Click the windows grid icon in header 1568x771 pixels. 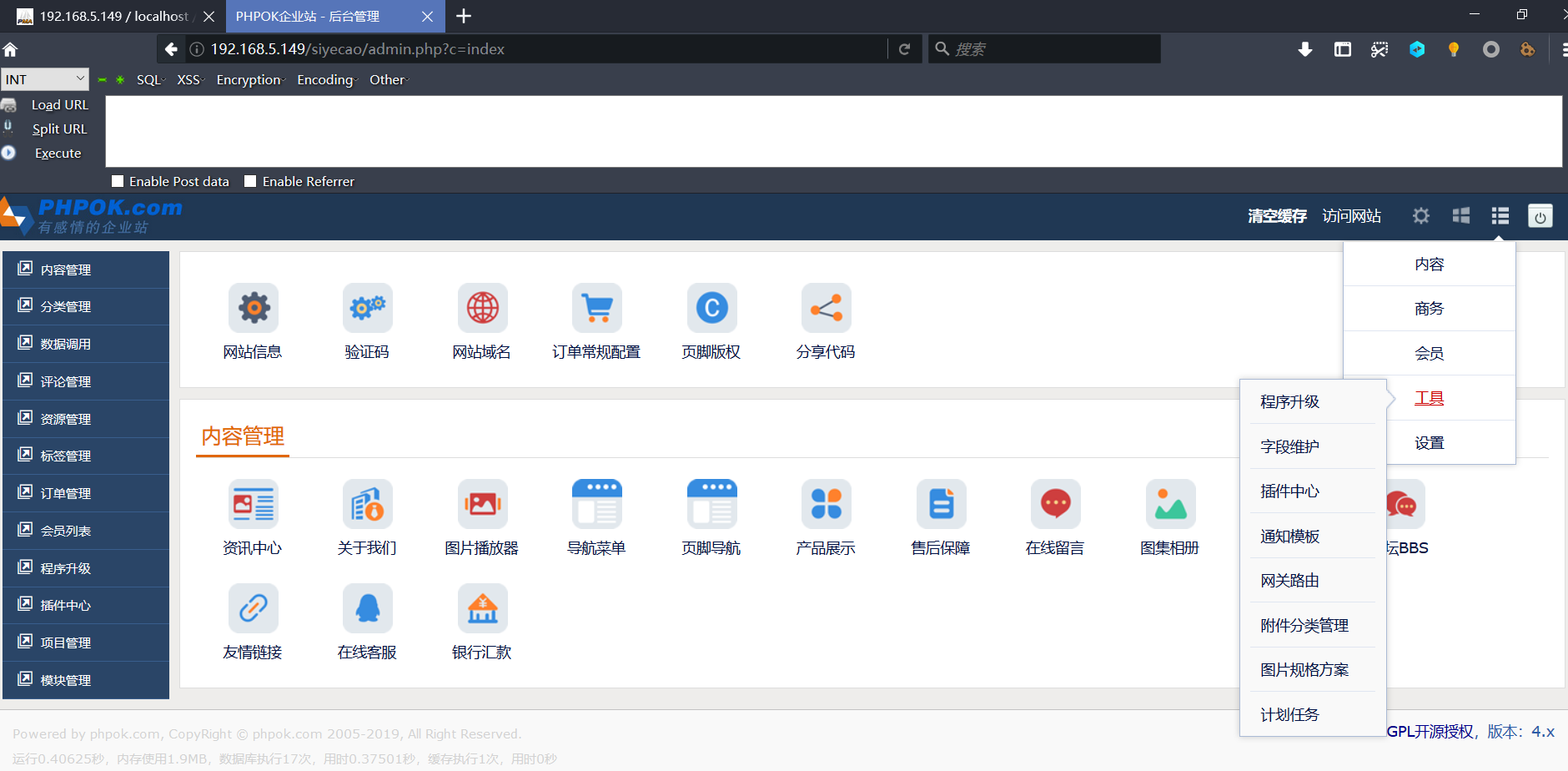pos(1461,216)
